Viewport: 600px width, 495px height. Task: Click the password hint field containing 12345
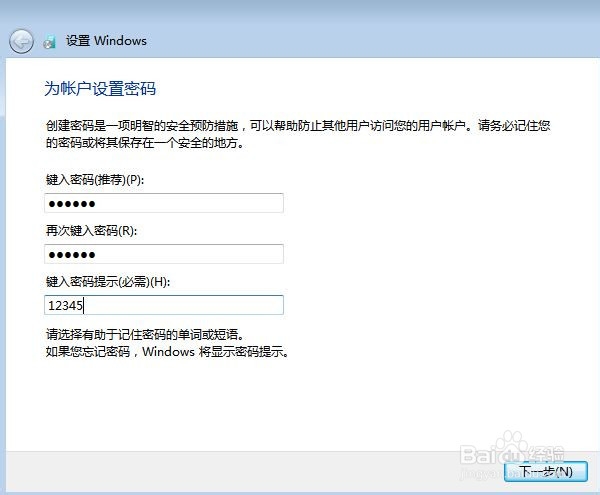point(164,305)
